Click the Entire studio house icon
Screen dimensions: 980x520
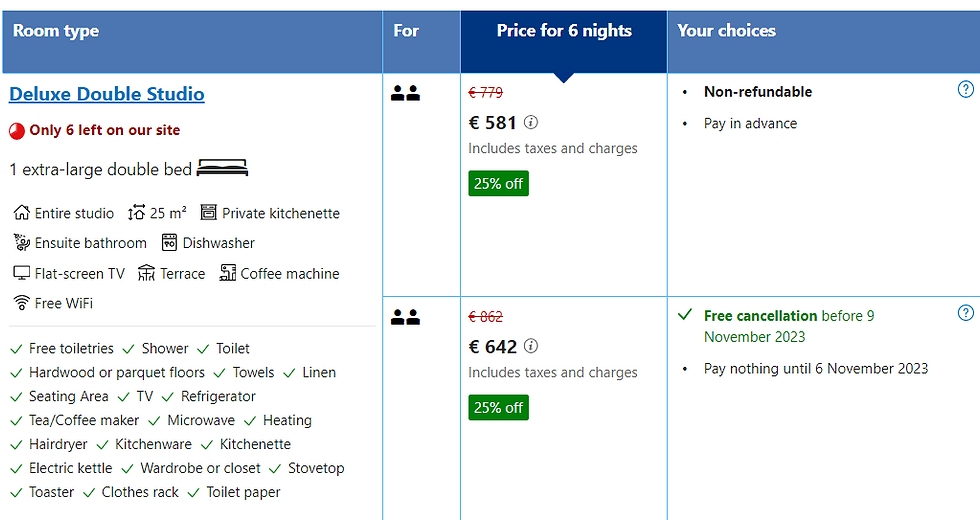tap(22, 213)
